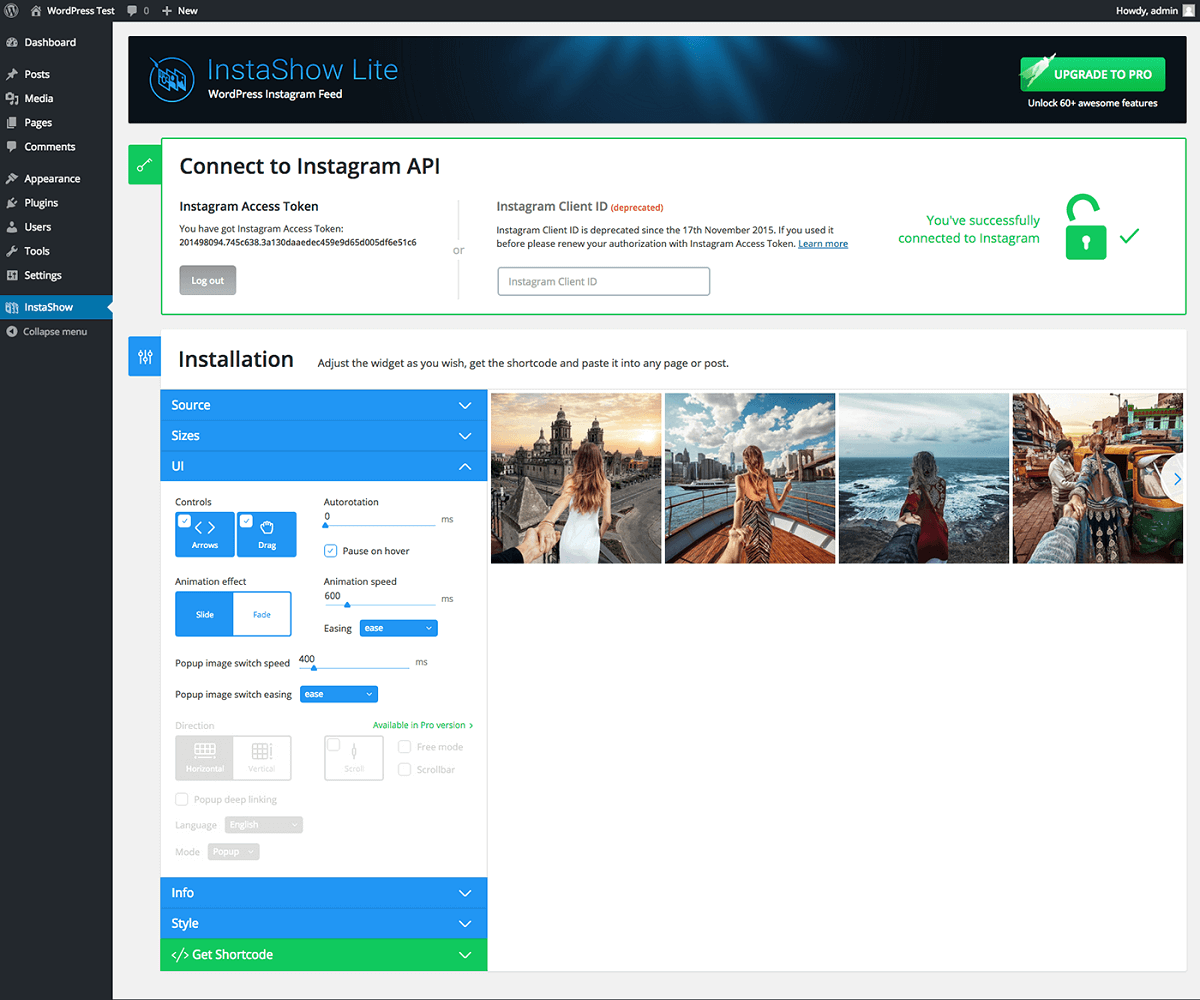
Task: Collapse the UI section
Action: click(323, 466)
